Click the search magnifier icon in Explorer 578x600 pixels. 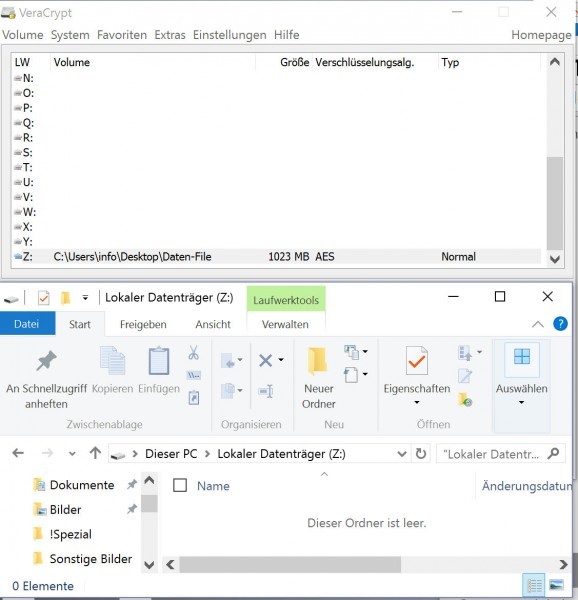(x=554, y=454)
